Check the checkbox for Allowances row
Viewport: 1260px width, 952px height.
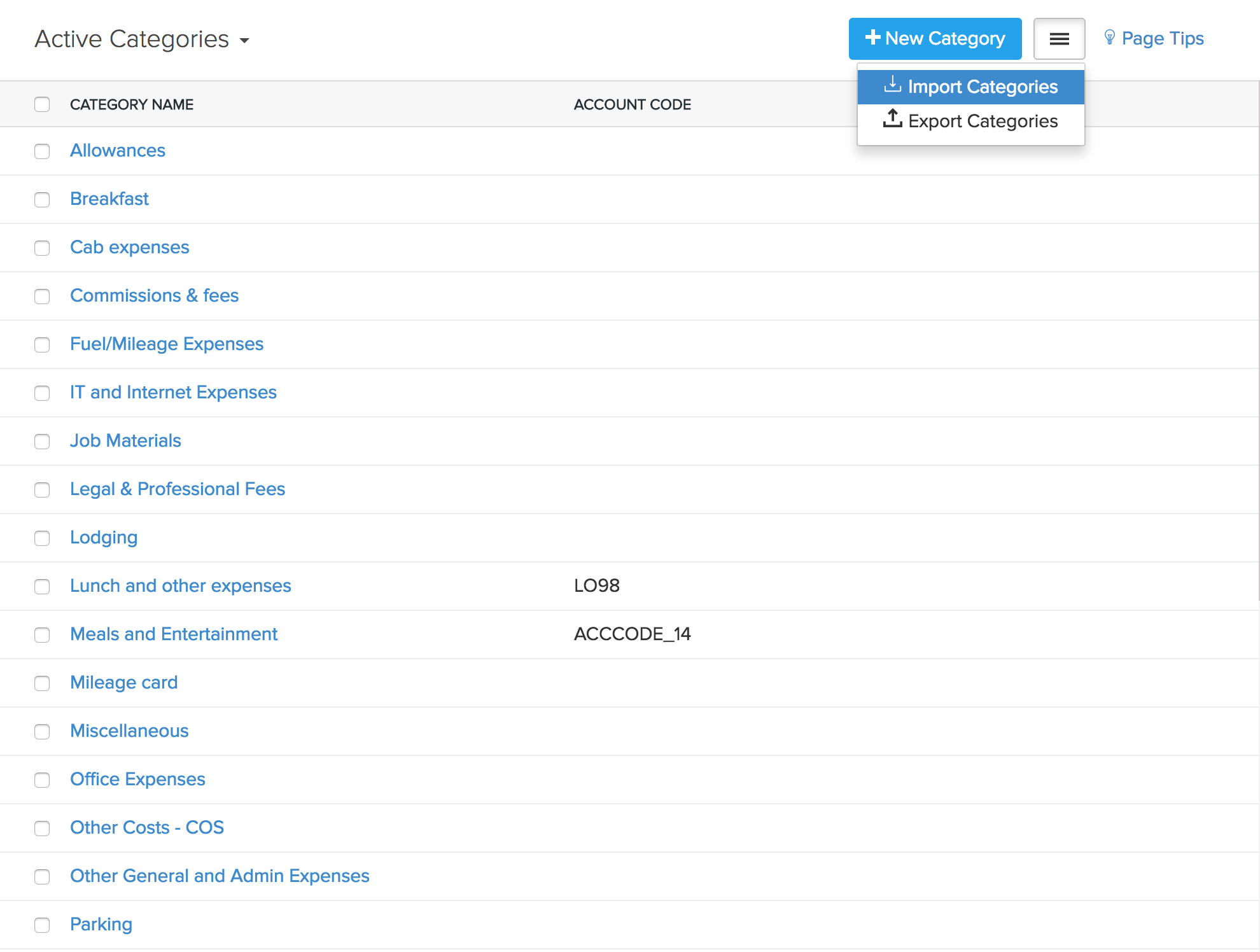[x=42, y=152]
